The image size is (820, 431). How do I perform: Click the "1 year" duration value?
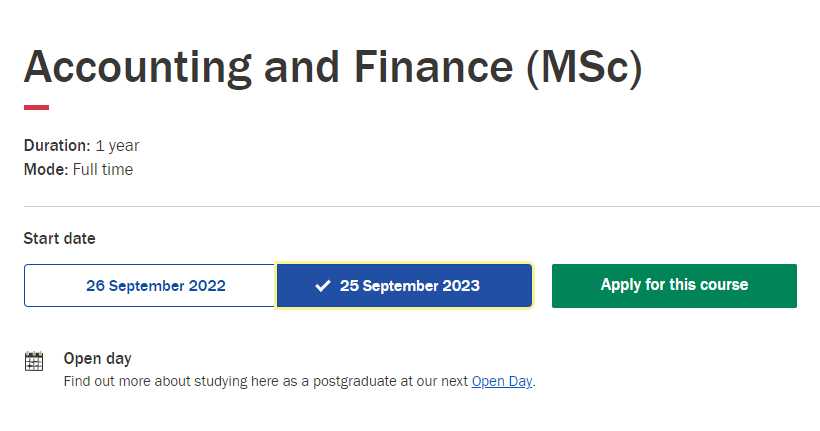point(117,146)
